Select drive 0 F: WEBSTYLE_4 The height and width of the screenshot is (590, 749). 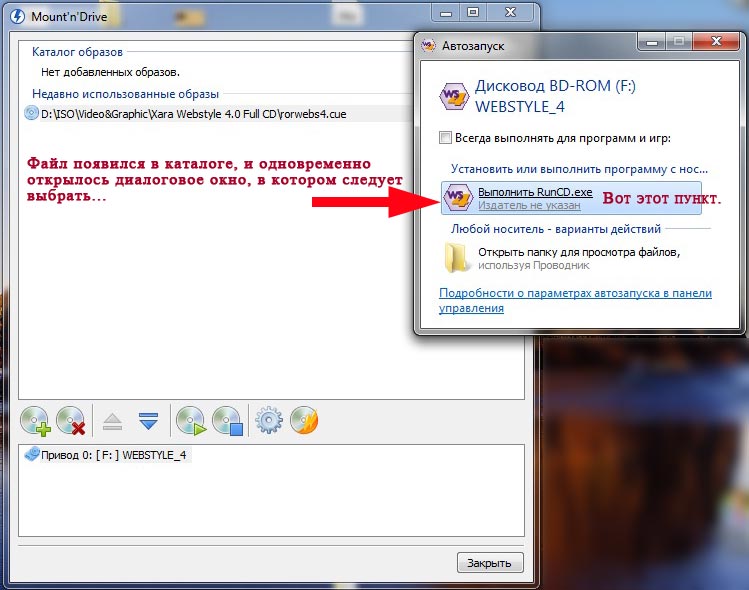point(114,455)
